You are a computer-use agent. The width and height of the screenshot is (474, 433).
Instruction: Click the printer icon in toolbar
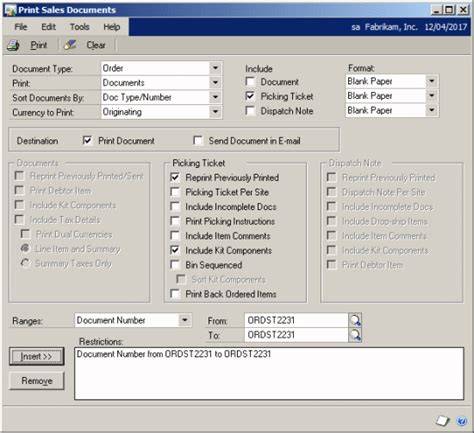point(13,45)
